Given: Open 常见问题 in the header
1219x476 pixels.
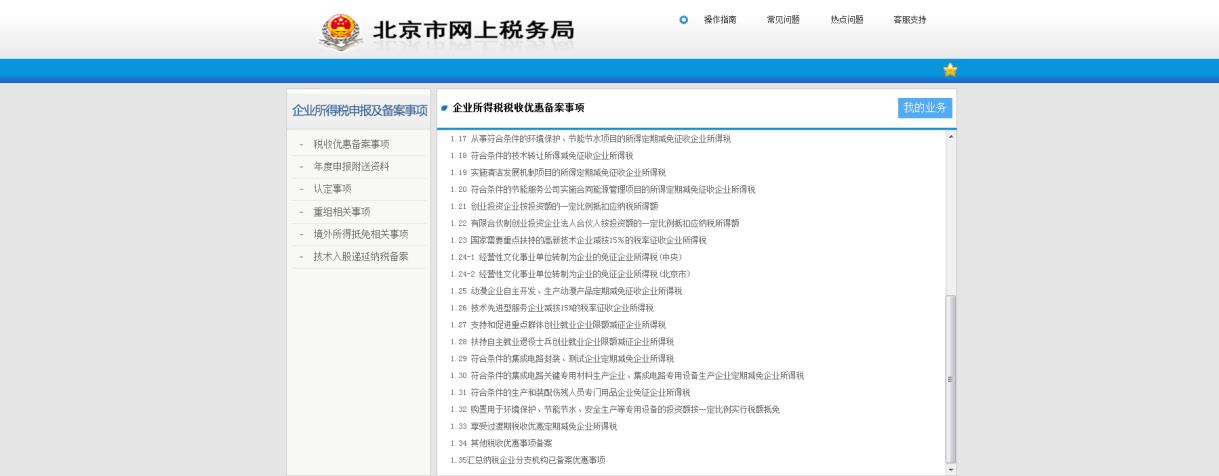Looking at the screenshot, I should (x=783, y=19).
